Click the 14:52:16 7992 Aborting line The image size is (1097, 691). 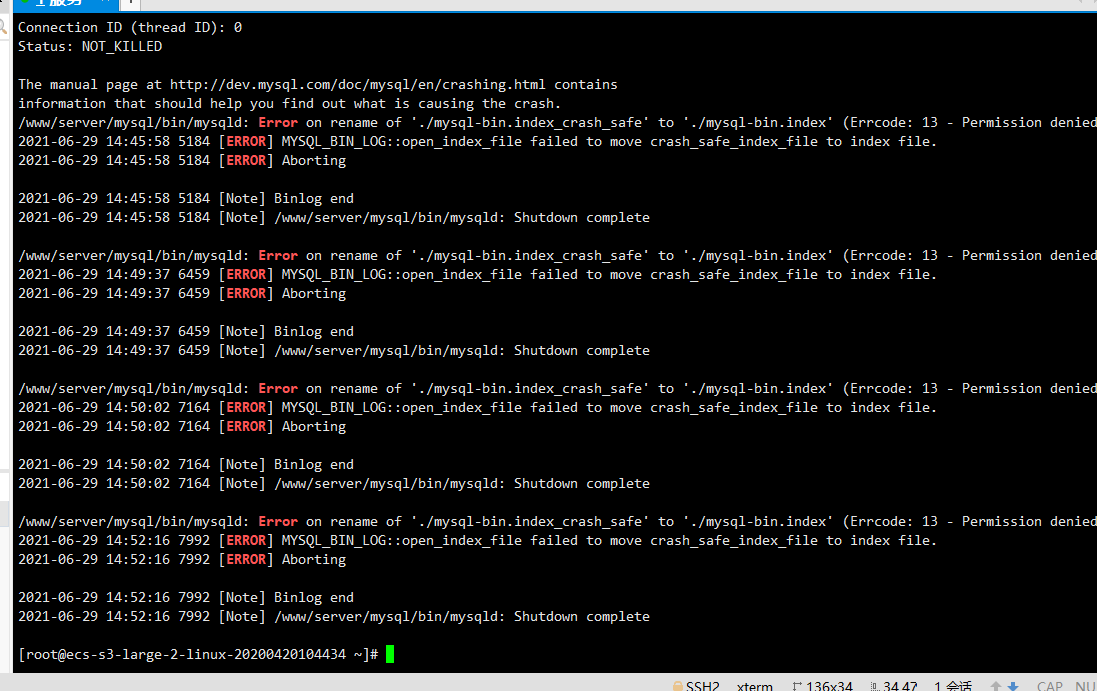click(182, 559)
